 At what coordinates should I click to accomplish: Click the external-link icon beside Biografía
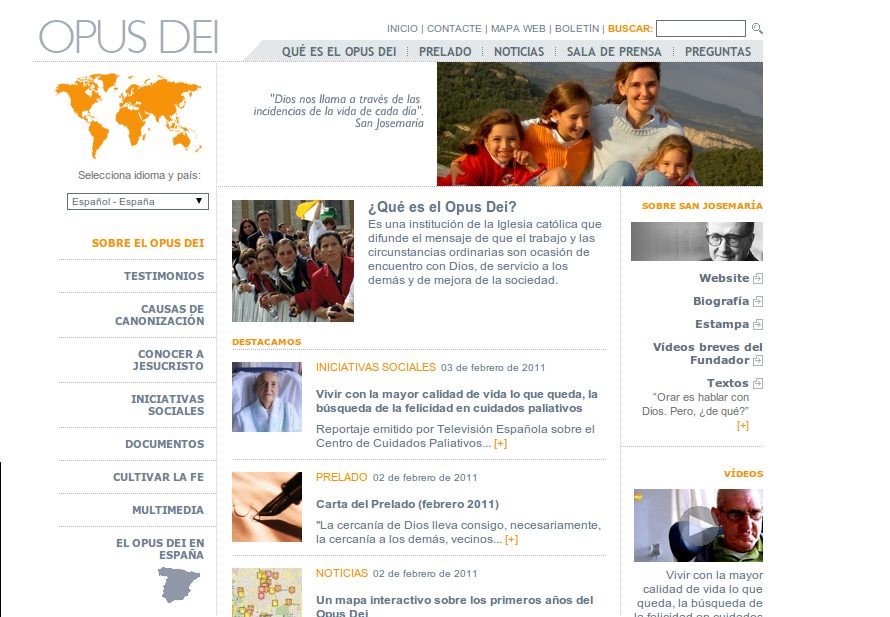(x=758, y=301)
